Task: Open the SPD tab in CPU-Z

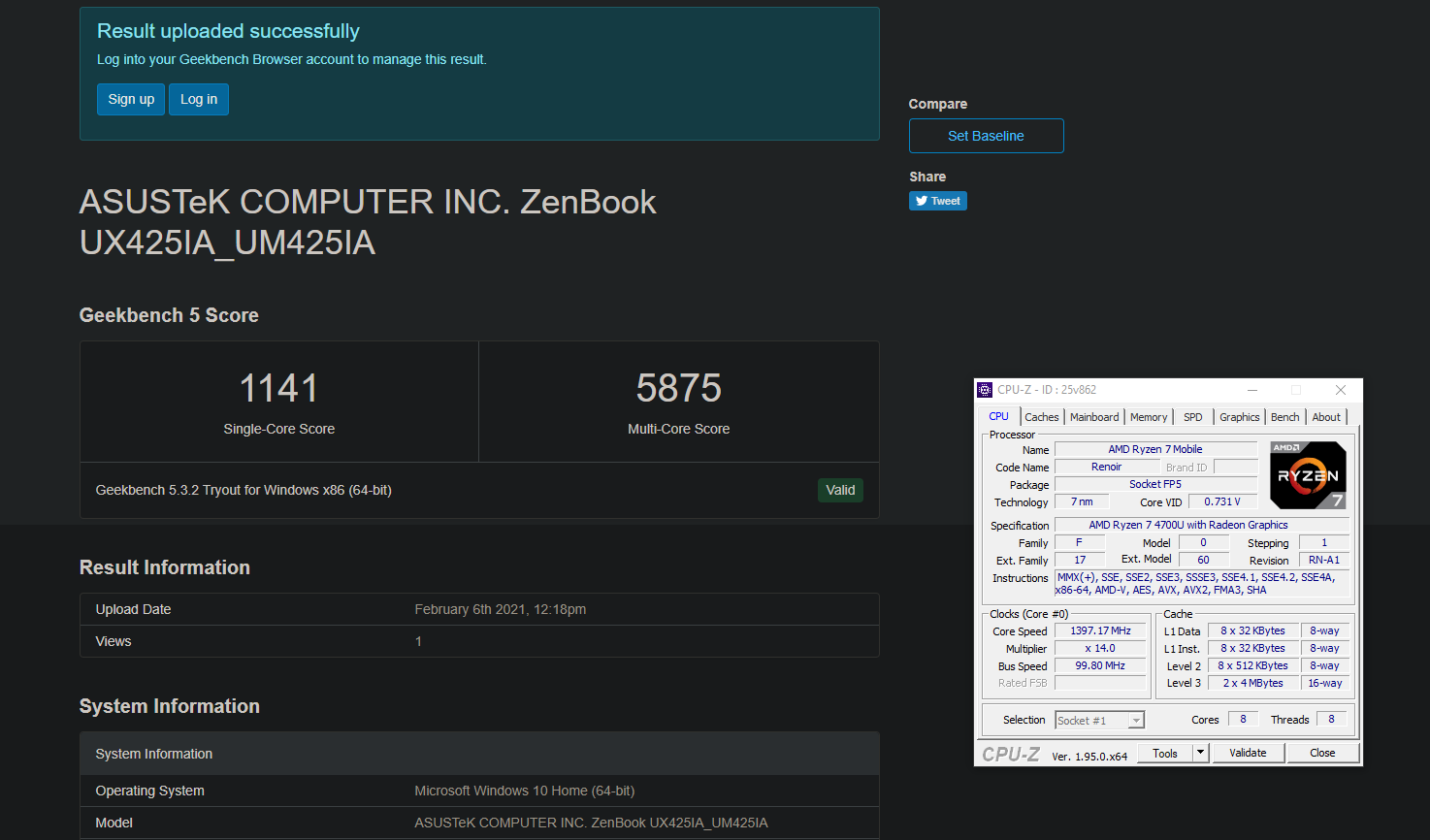Action: point(1193,417)
